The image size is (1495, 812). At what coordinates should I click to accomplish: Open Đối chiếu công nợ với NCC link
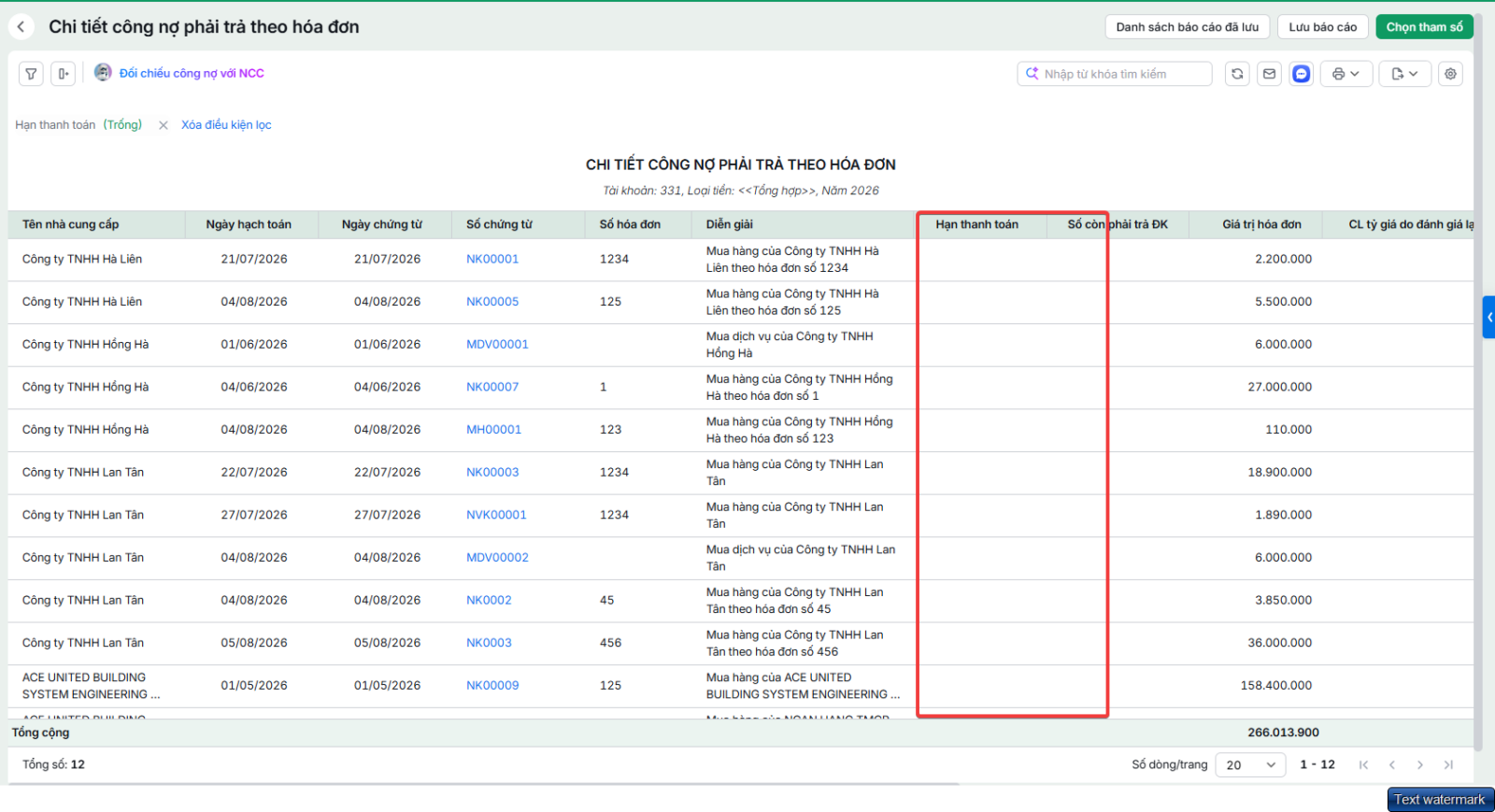[192, 73]
